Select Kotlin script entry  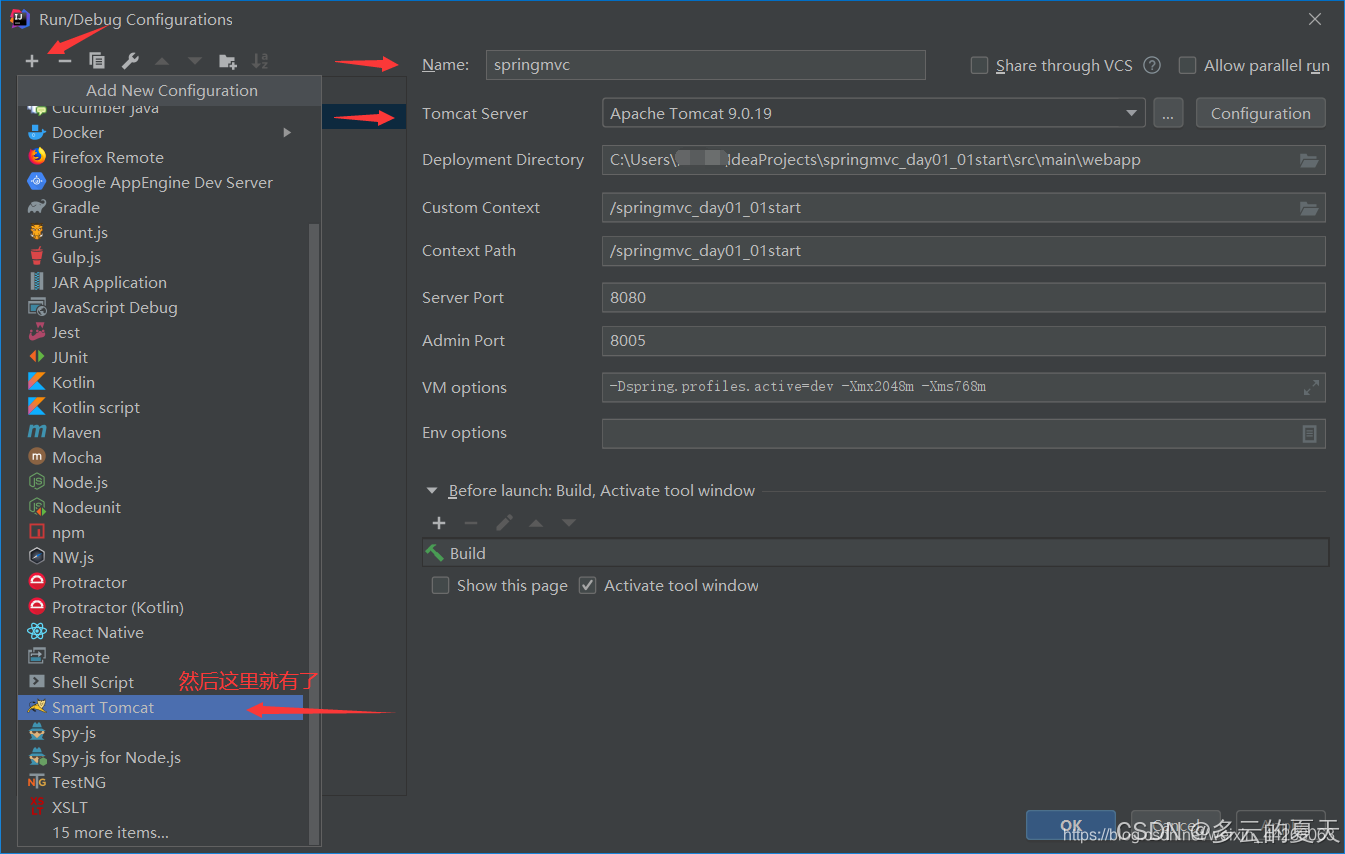tap(160, 407)
